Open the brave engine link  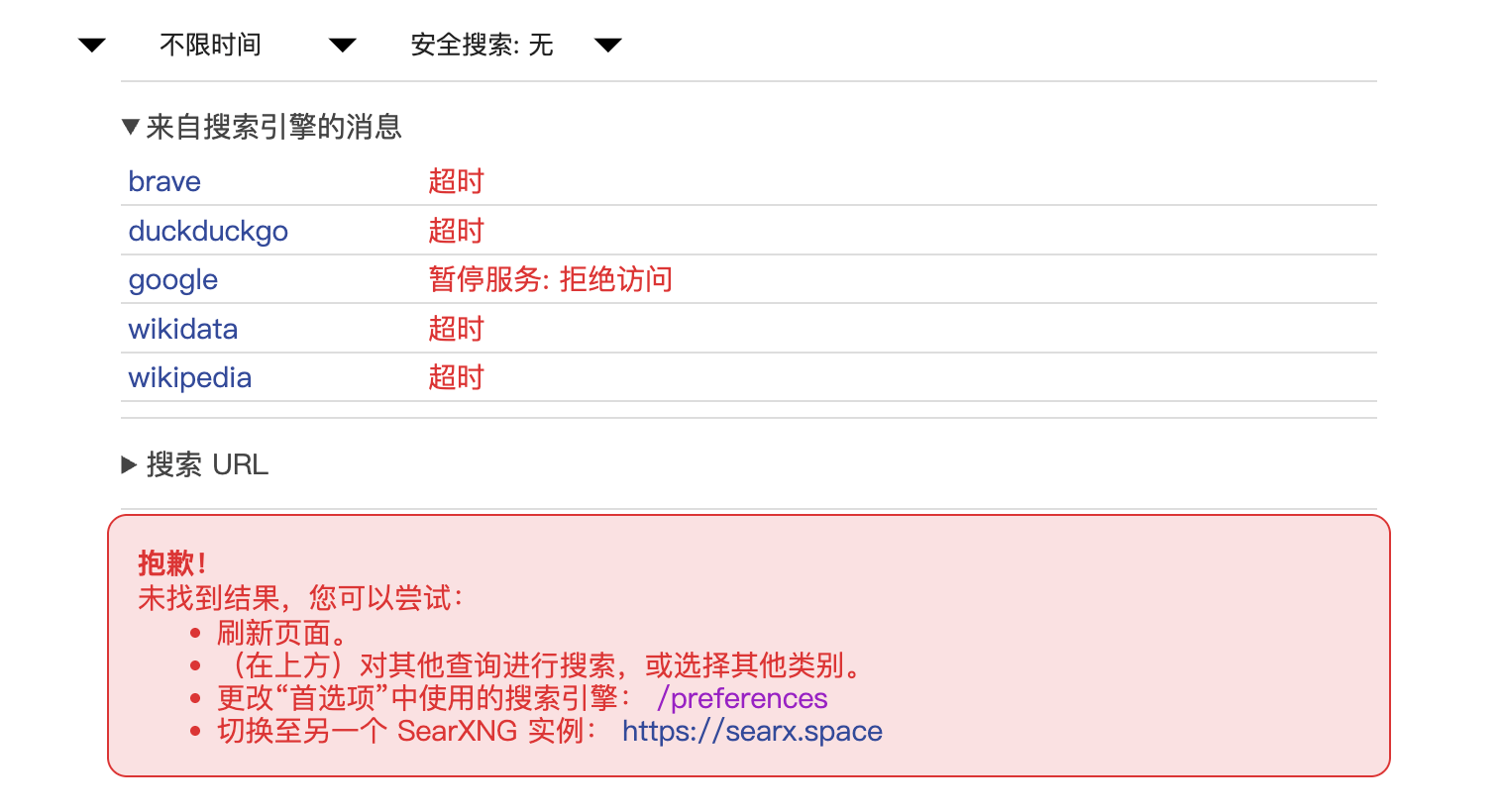(x=164, y=182)
